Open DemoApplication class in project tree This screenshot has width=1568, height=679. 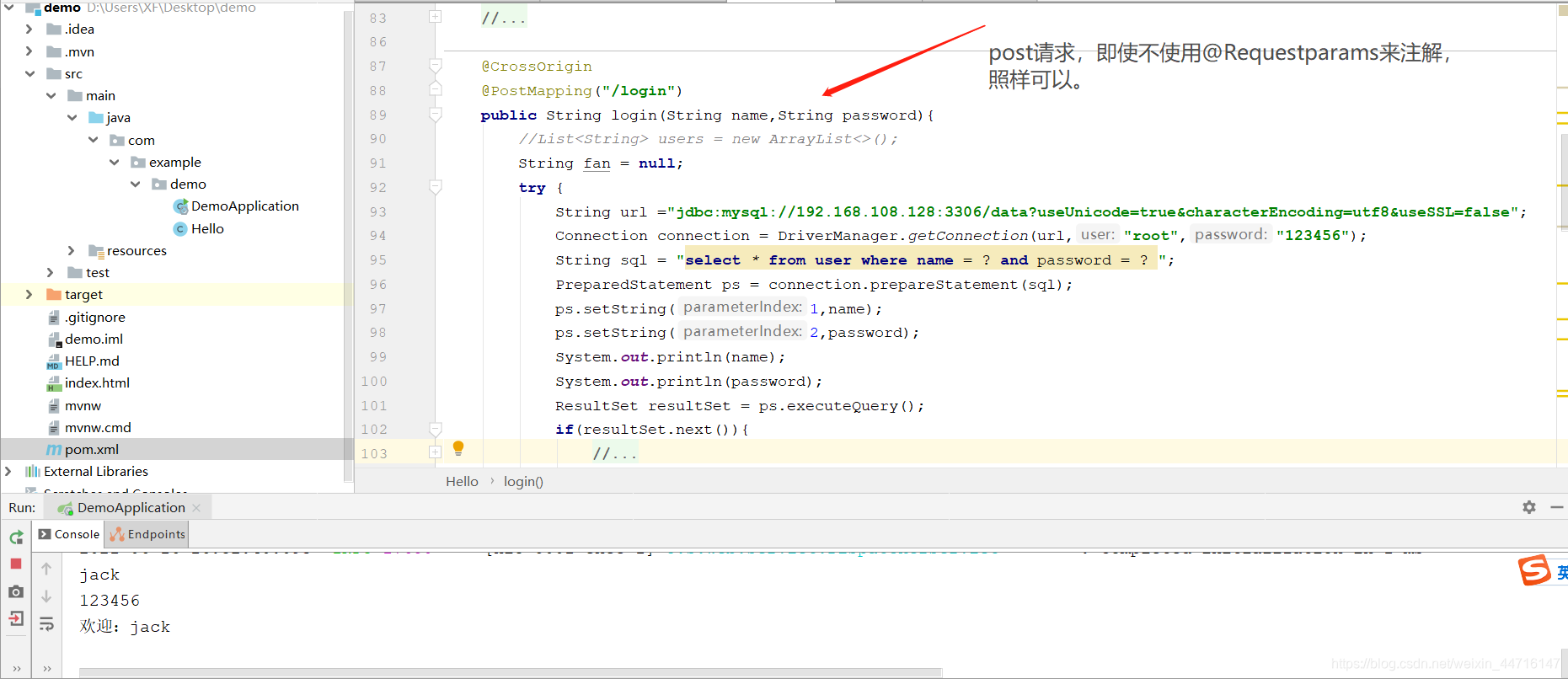click(244, 206)
